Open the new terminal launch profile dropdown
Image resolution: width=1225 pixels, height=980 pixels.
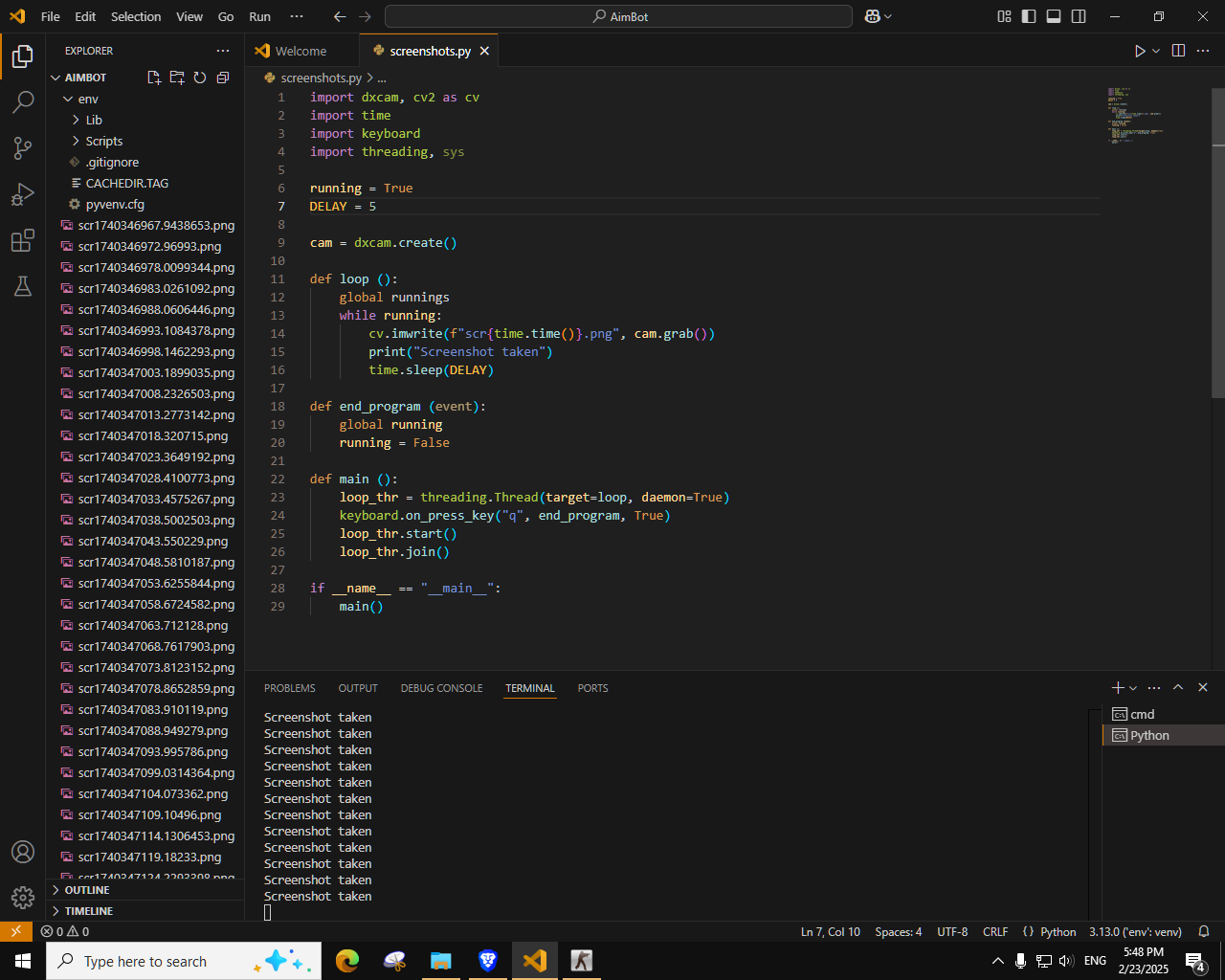tap(1134, 688)
